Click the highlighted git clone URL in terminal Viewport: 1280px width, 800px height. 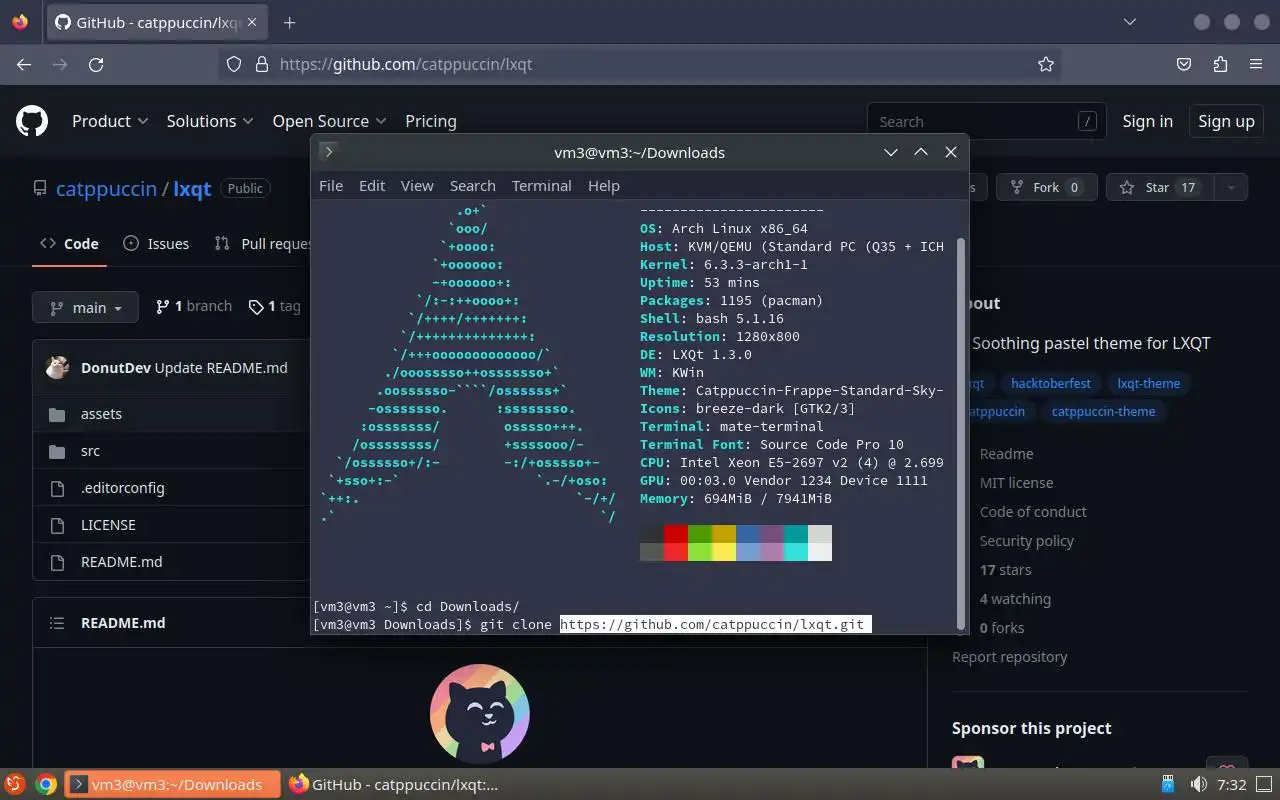tap(715, 624)
